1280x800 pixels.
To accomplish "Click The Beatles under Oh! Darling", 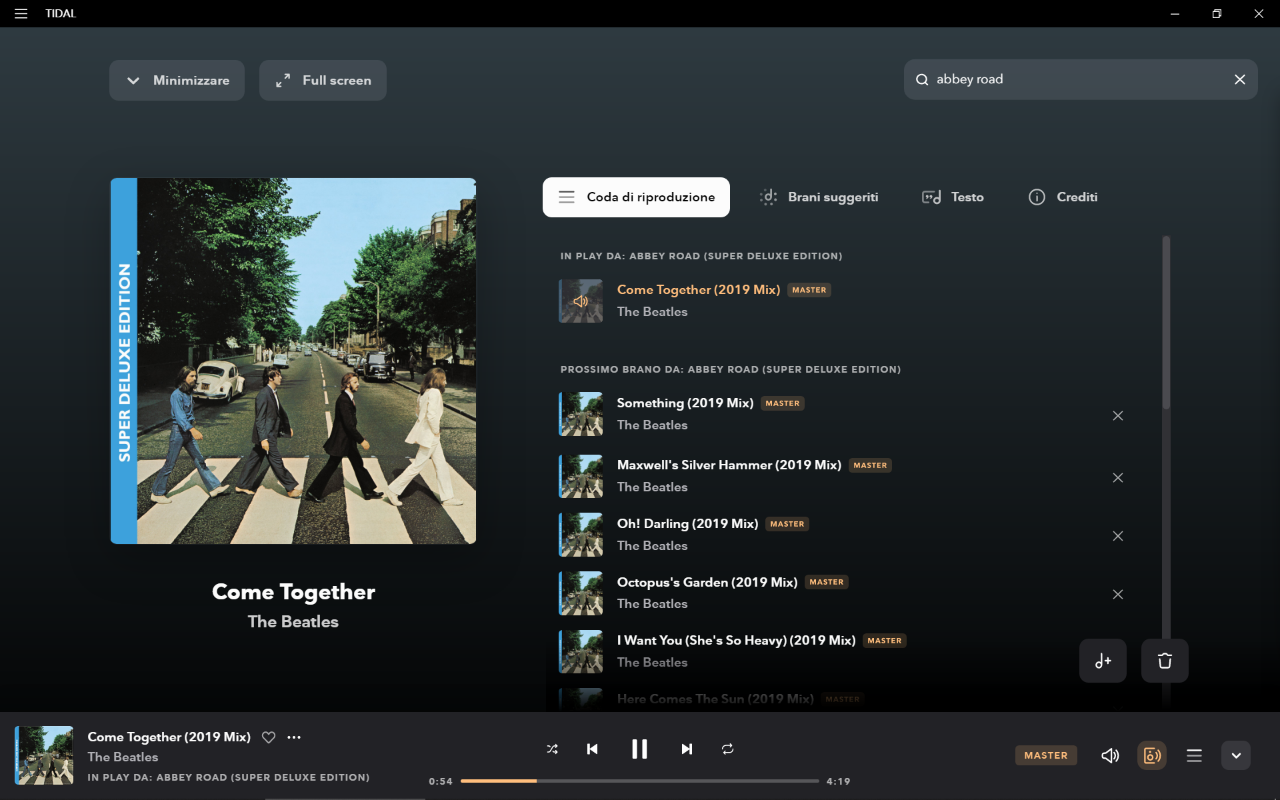I will pyautogui.click(x=652, y=546).
